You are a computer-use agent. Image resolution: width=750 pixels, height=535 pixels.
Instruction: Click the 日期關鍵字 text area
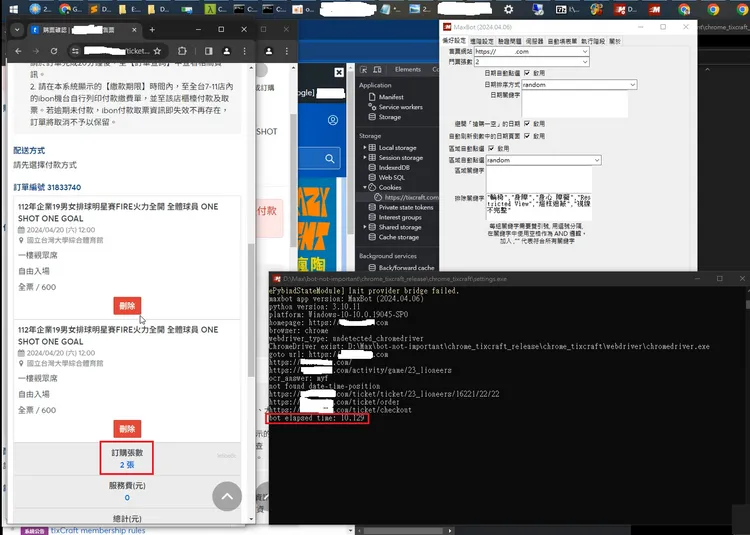(x=574, y=104)
